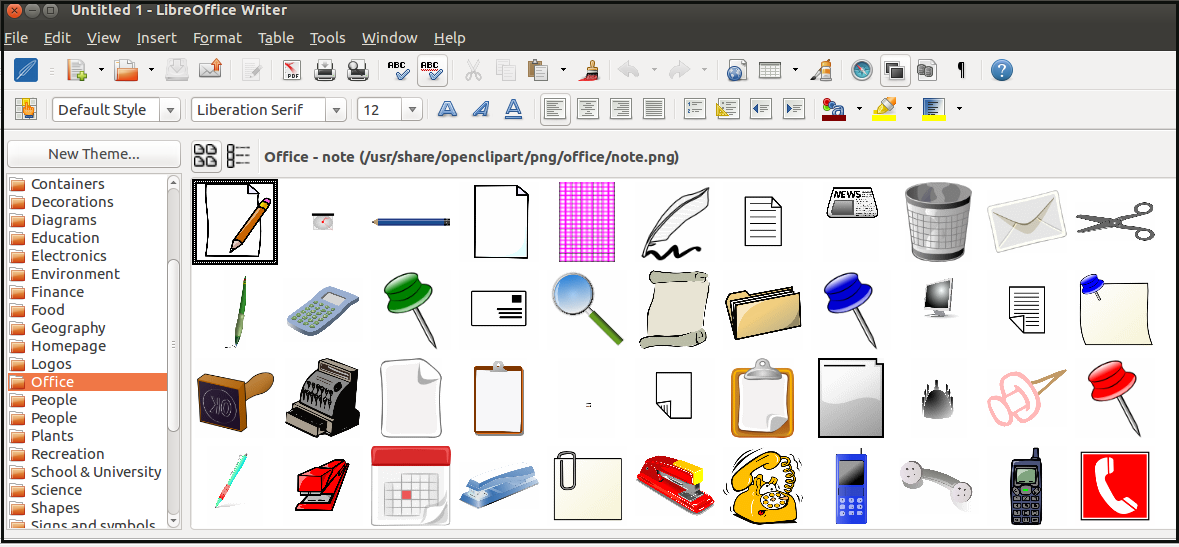Click the Open folder icon

[x=126, y=71]
